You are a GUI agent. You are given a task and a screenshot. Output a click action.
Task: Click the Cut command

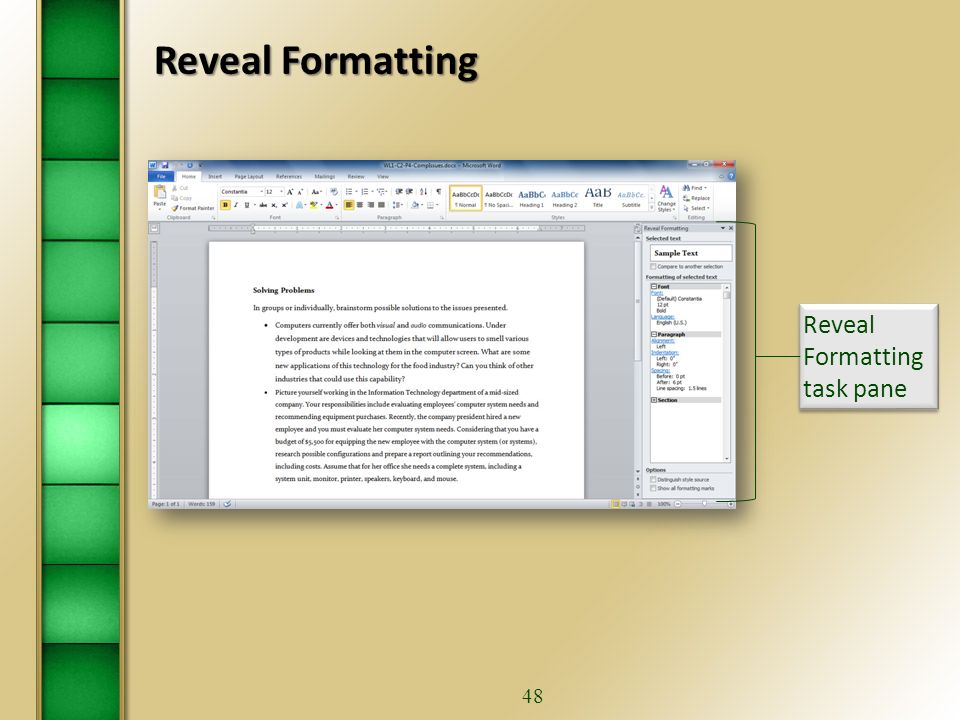(181, 189)
